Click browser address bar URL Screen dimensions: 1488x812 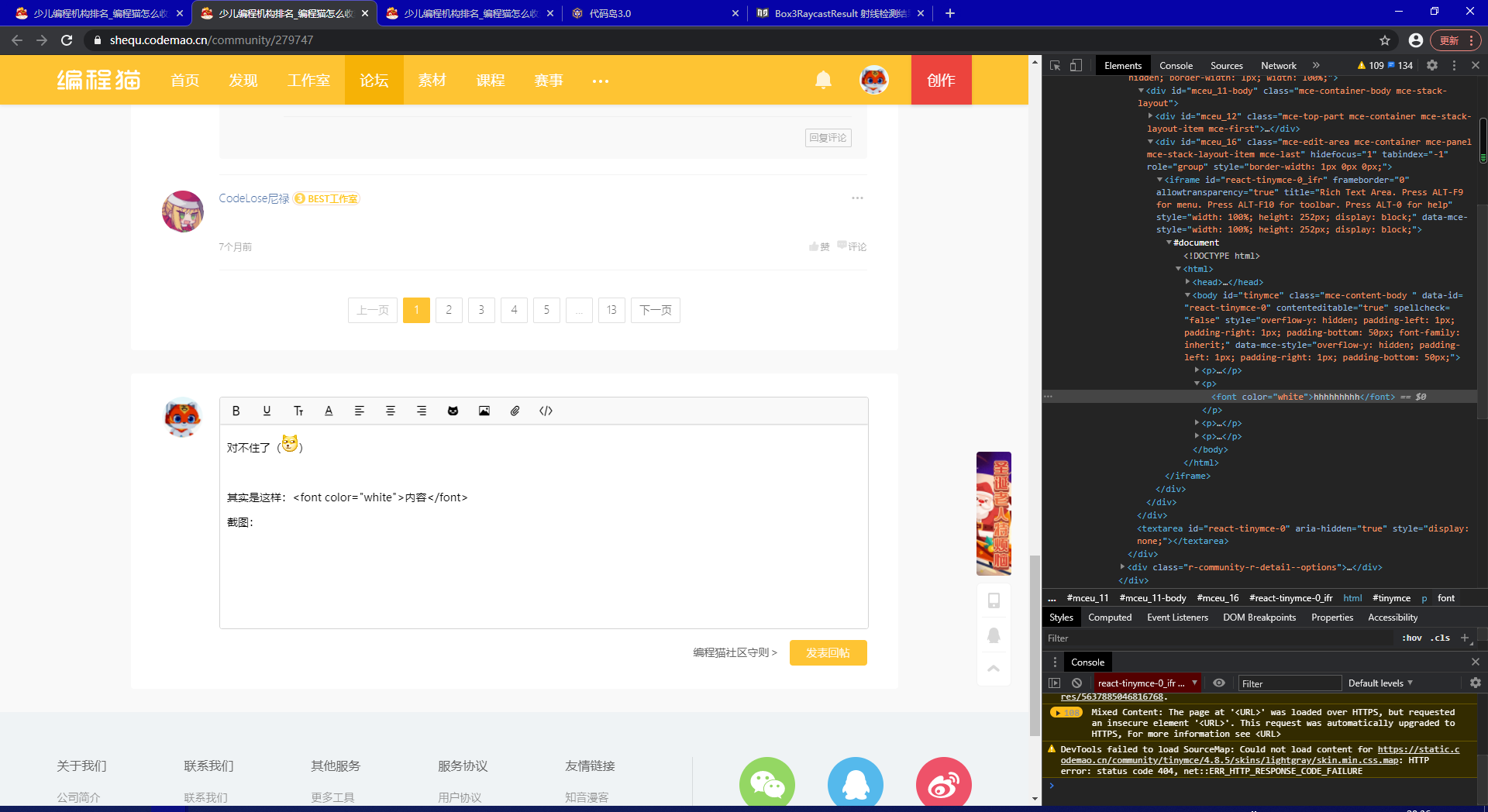click(212, 40)
